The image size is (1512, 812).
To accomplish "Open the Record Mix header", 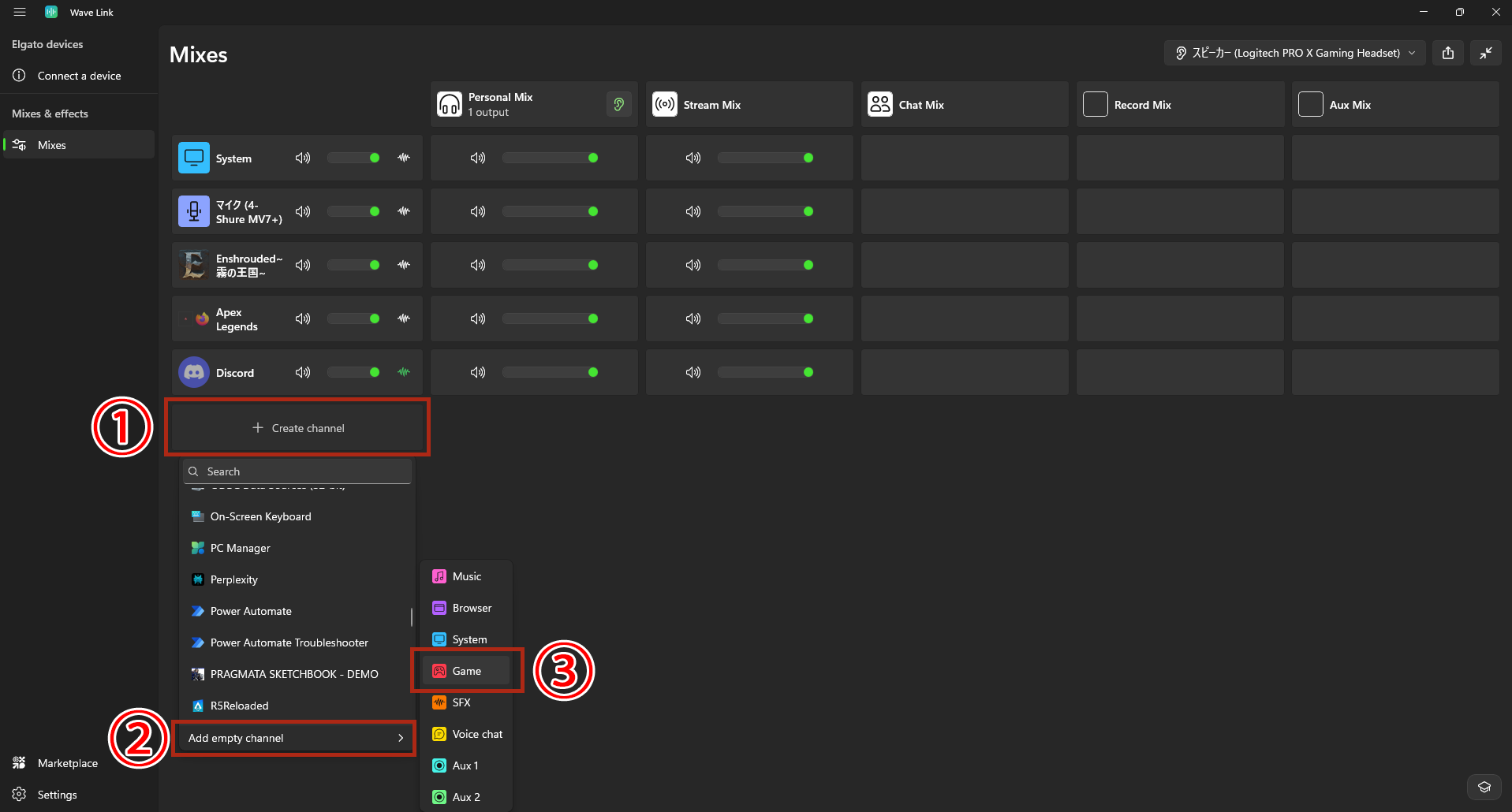I will click(1180, 104).
